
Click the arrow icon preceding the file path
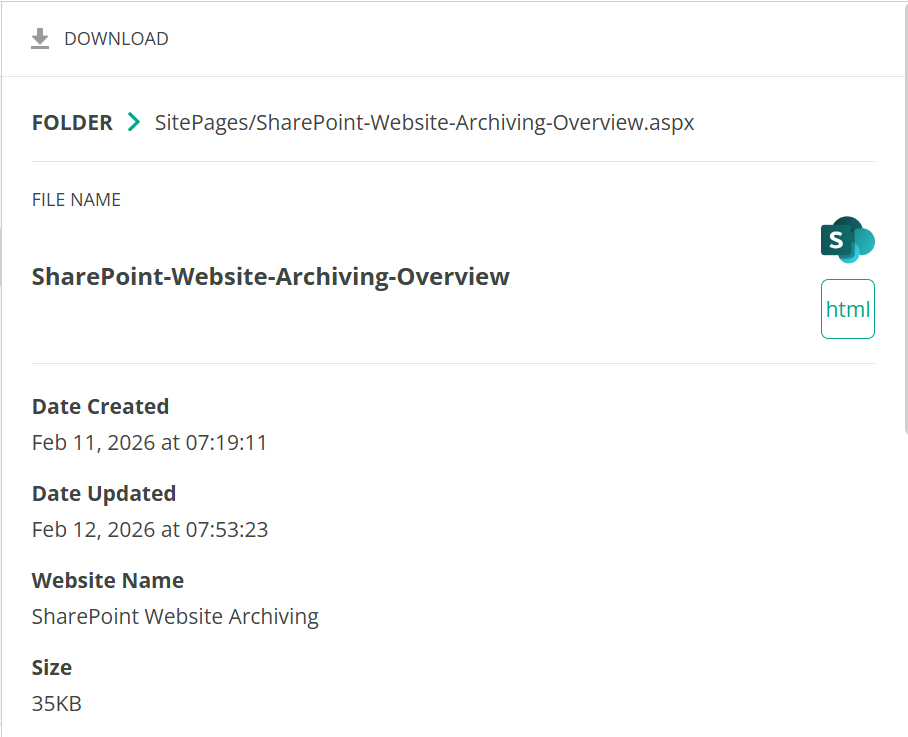[134, 122]
